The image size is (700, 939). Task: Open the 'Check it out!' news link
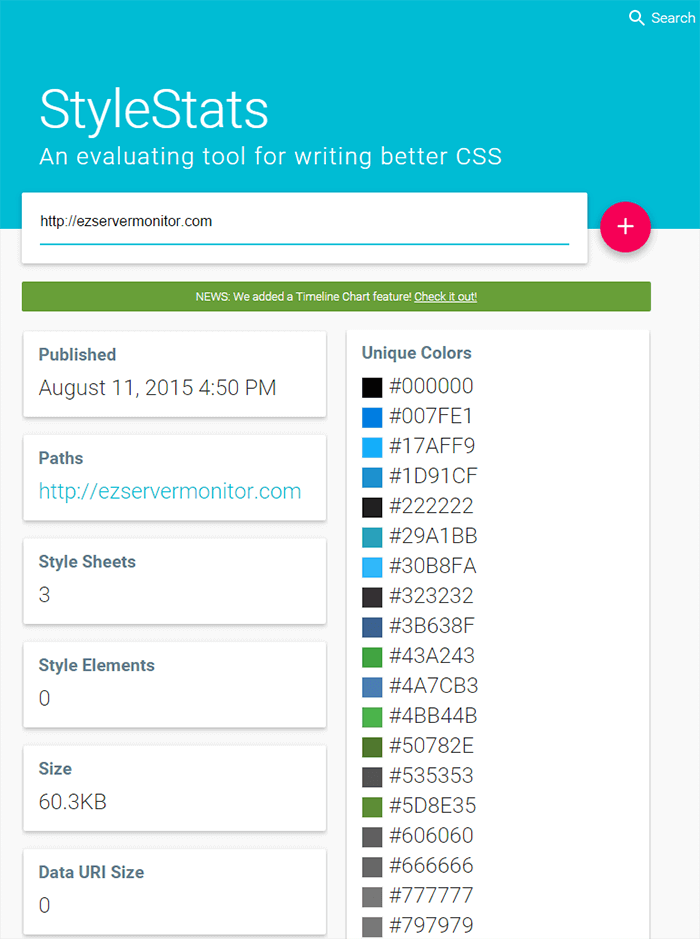[x=445, y=297]
